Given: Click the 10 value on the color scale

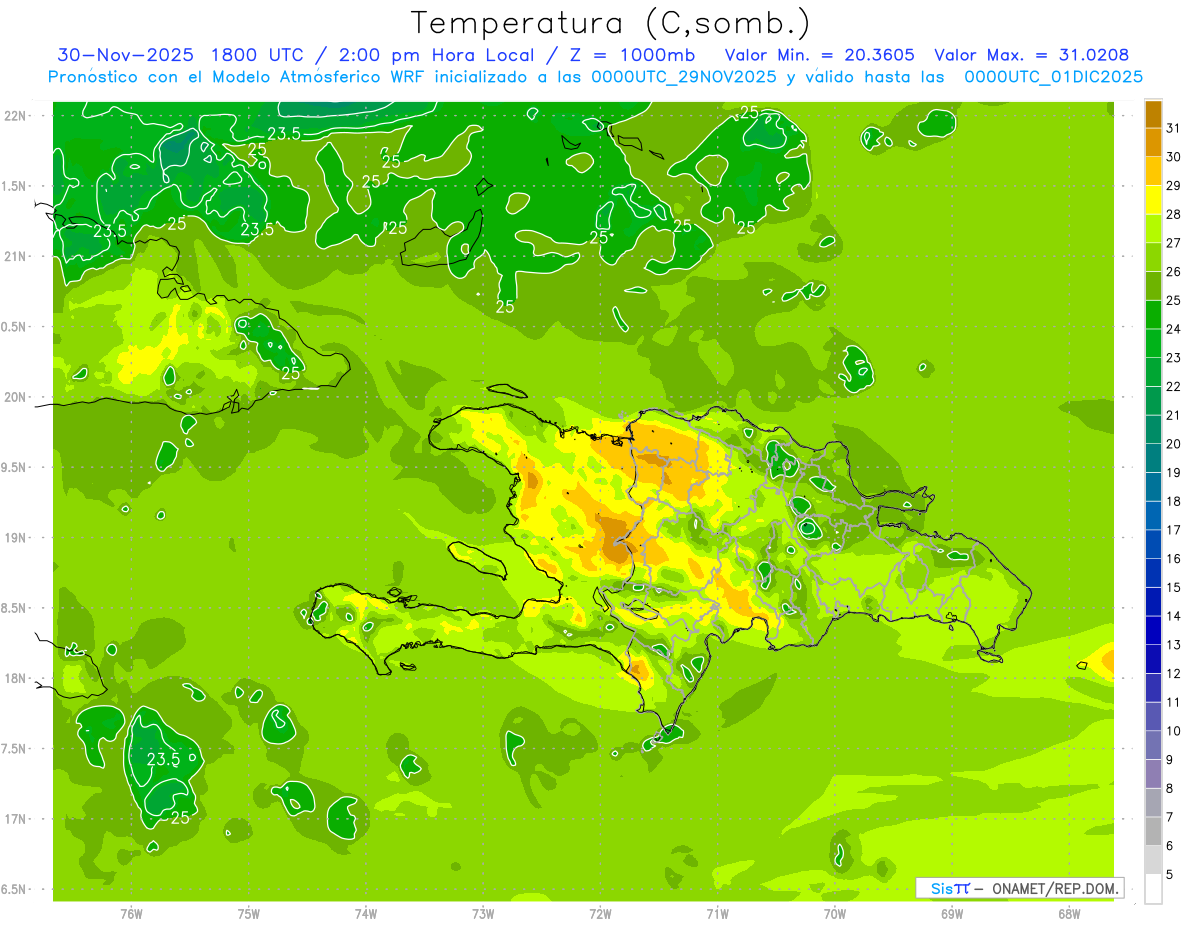Looking at the screenshot, I should coord(1174,731).
